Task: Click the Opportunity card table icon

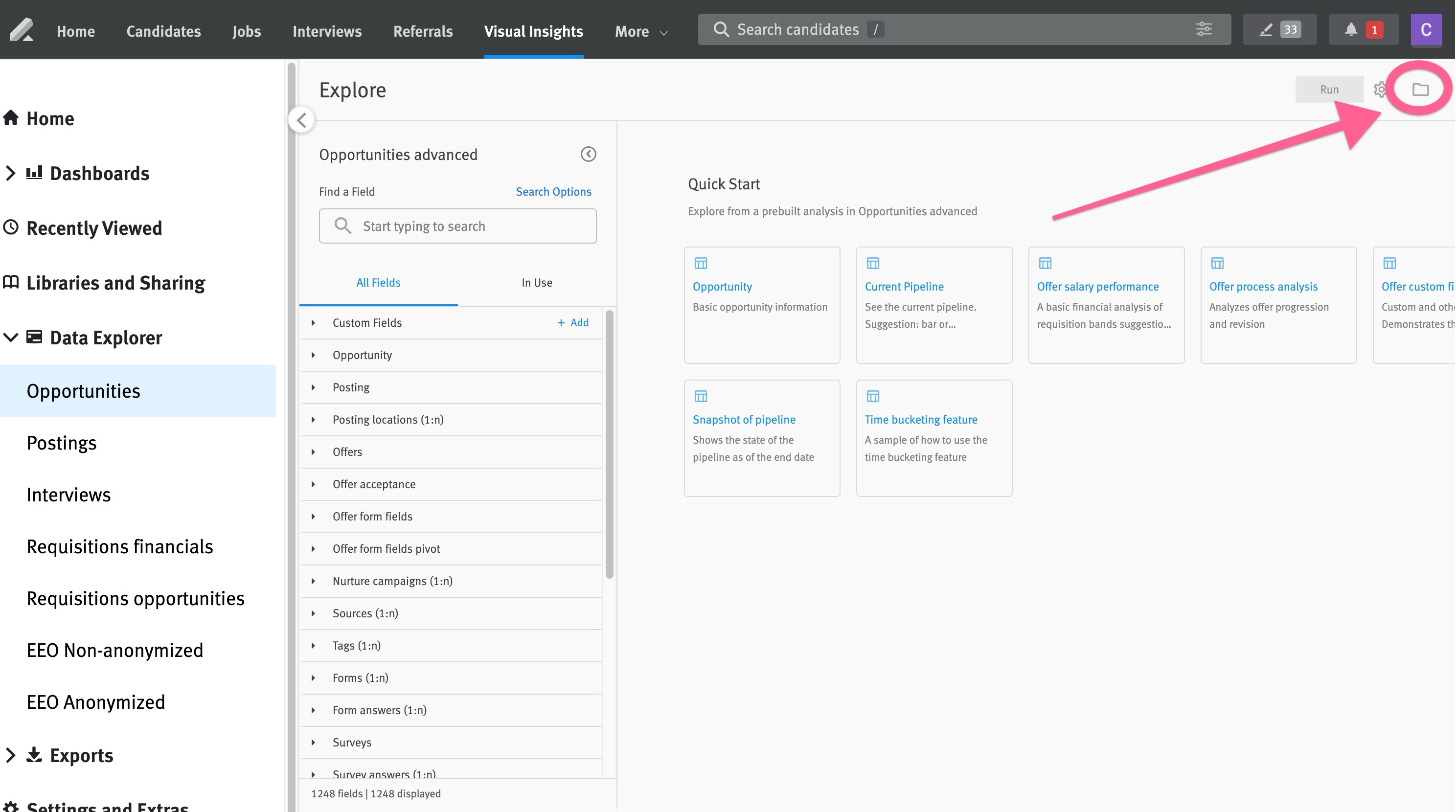Action: pyautogui.click(x=700, y=263)
